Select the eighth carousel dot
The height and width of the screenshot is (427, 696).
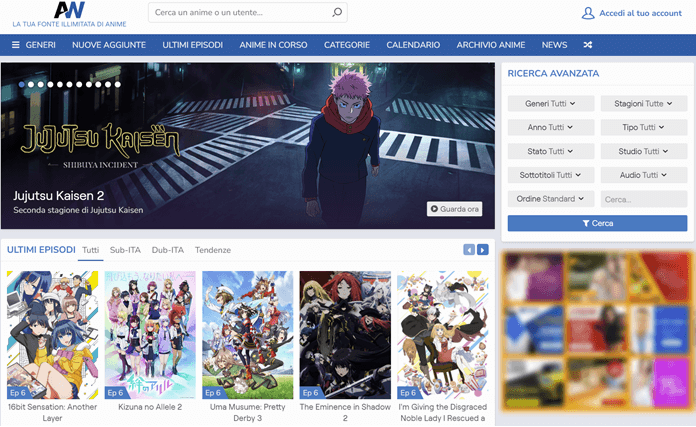(x=89, y=84)
